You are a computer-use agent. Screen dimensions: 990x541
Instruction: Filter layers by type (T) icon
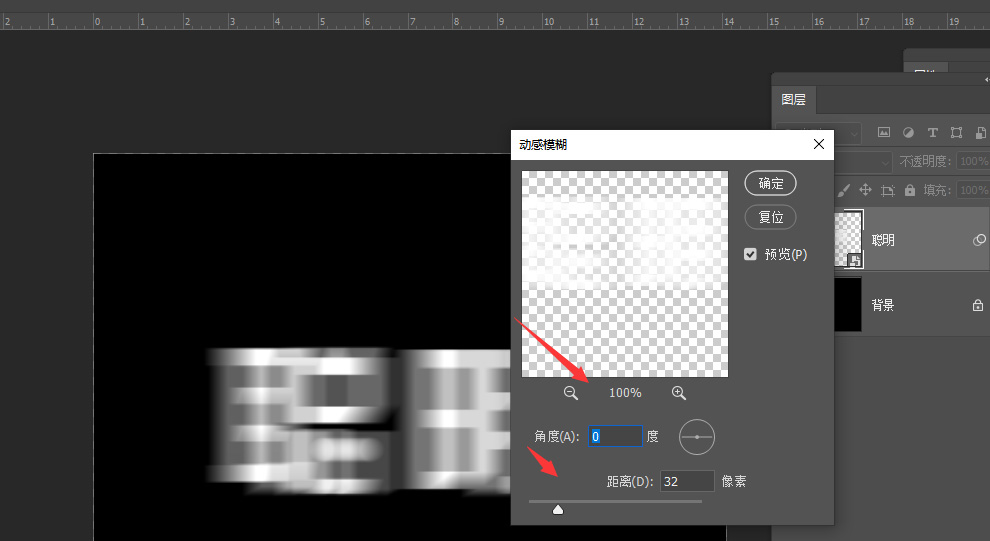933,133
